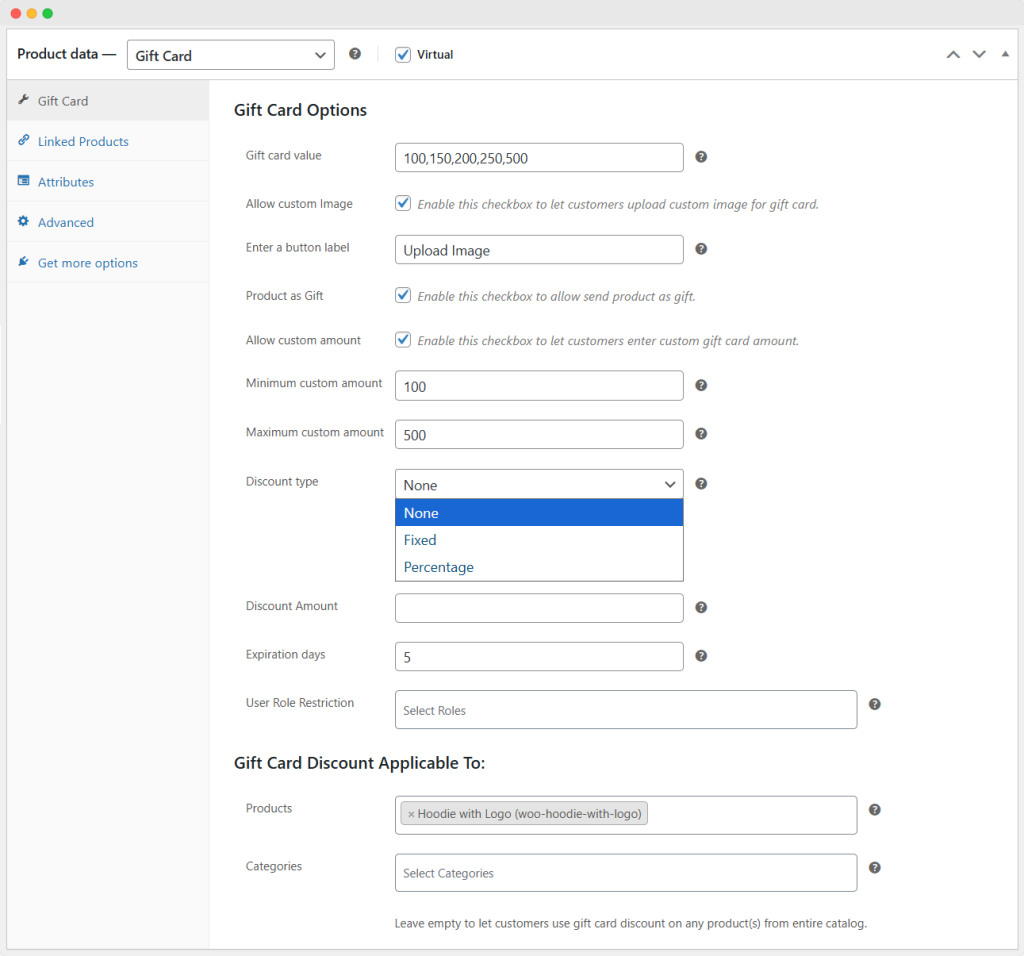Switch to the Attributes tab
The width and height of the screenshot is (1024, 956).
tap(66, 182)
